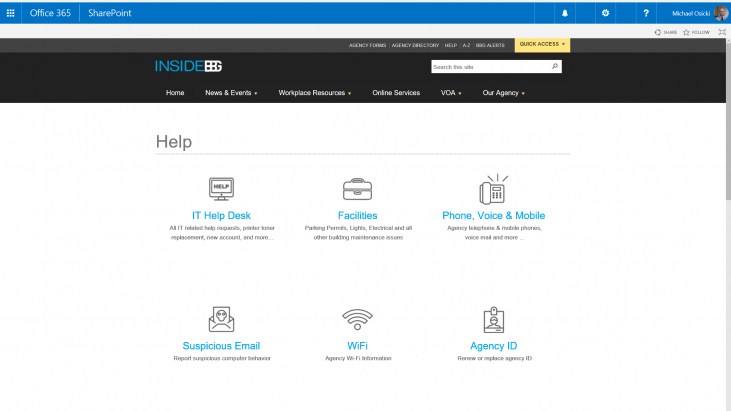Image resolution: width=731 pixels, height=411 pixels.
Task: Click the Office 365 header link
Action: 50,13
